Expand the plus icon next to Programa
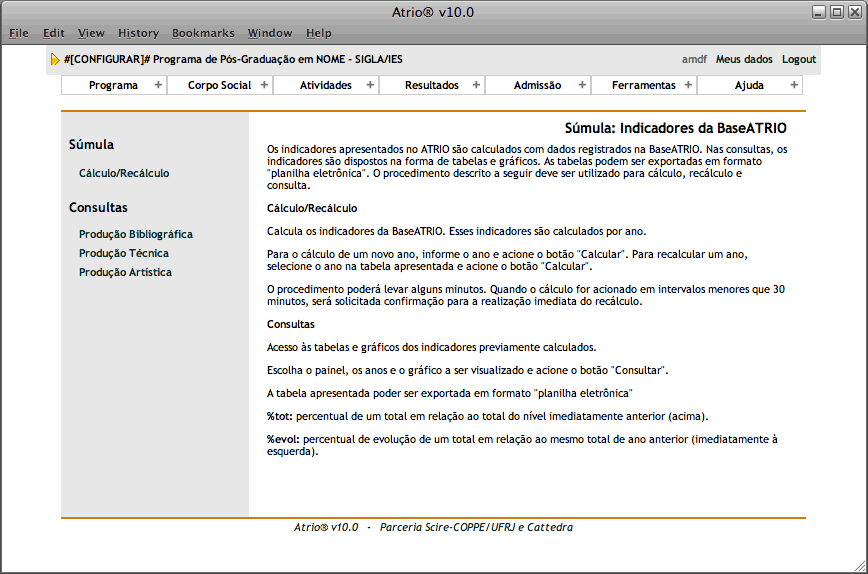Viewport: 868px width, 574px height. pos(158,85)
